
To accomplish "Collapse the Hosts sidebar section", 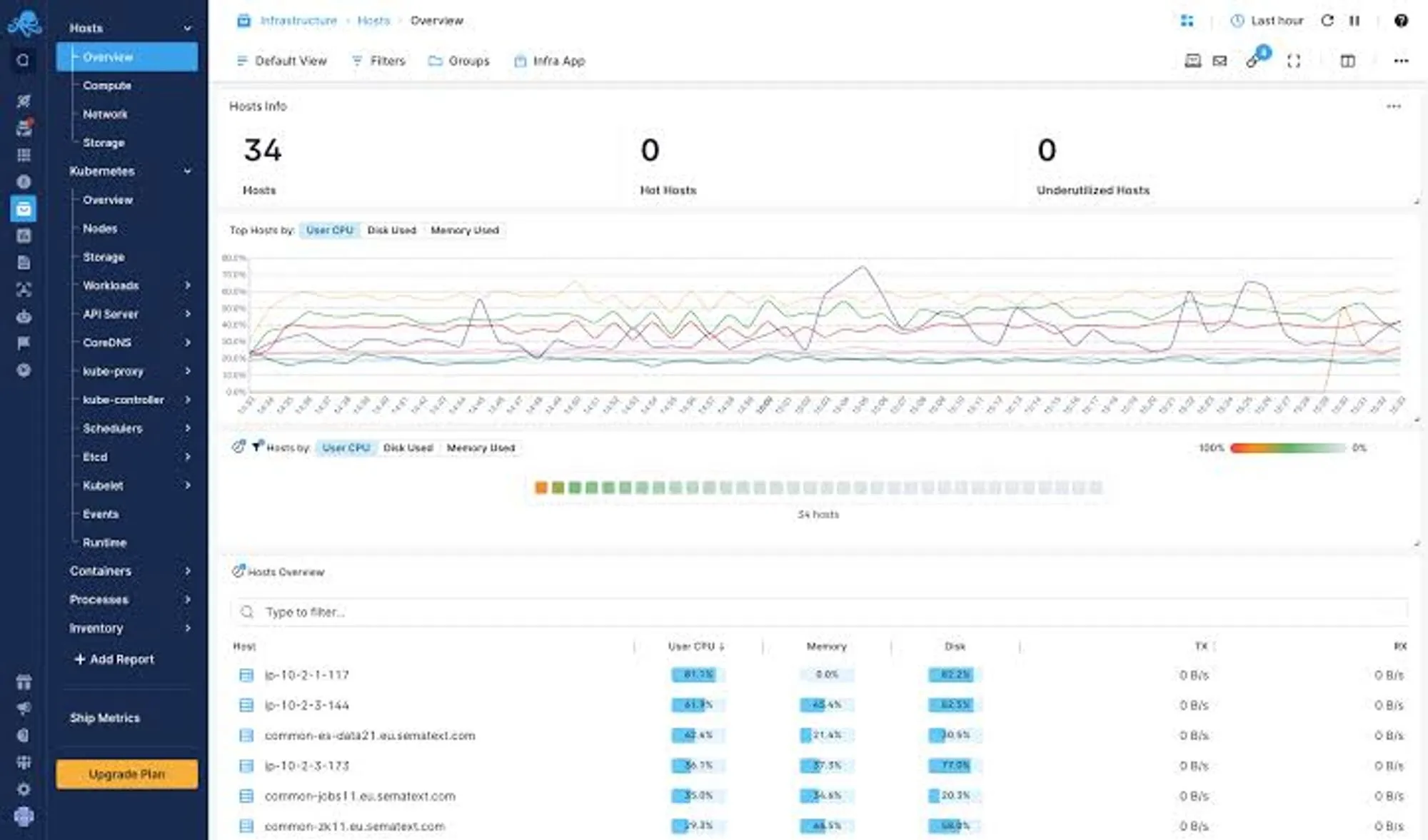I will tap(187, 29).
